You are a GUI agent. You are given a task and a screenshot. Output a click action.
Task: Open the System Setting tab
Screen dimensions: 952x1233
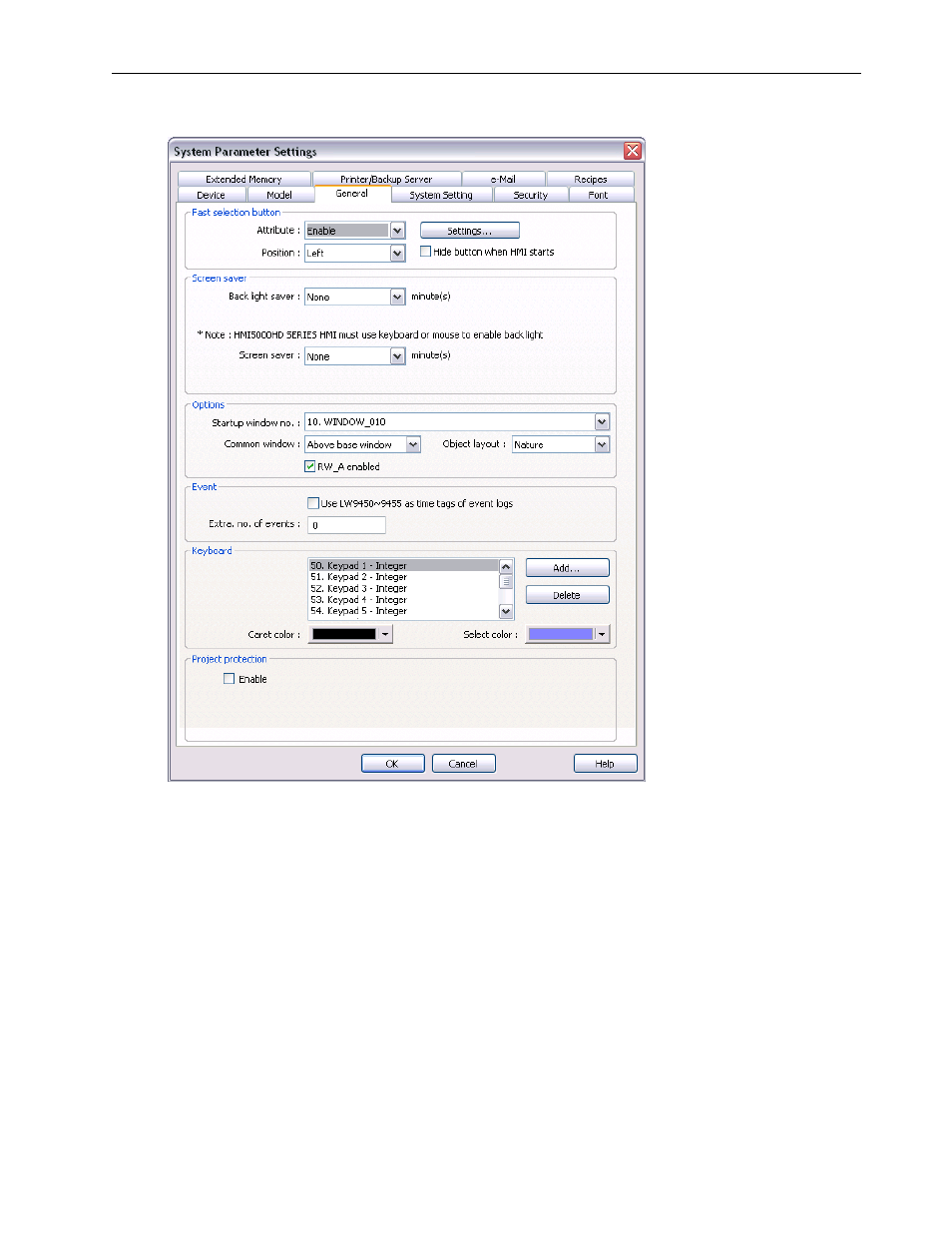(x=441, y=195)
